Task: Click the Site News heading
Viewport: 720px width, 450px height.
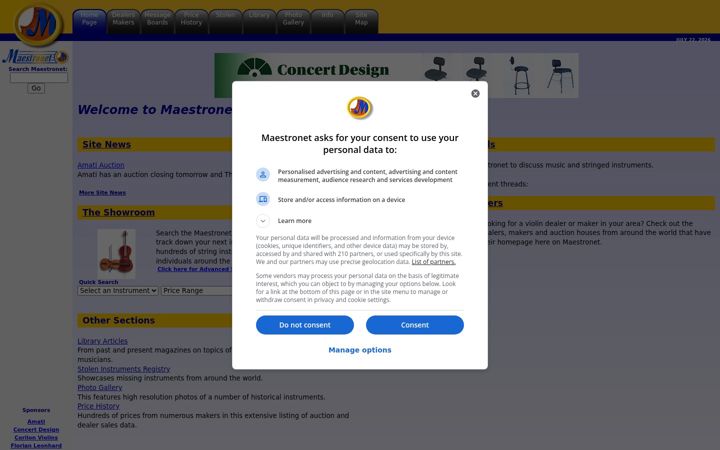Action: tap(107, 145)
